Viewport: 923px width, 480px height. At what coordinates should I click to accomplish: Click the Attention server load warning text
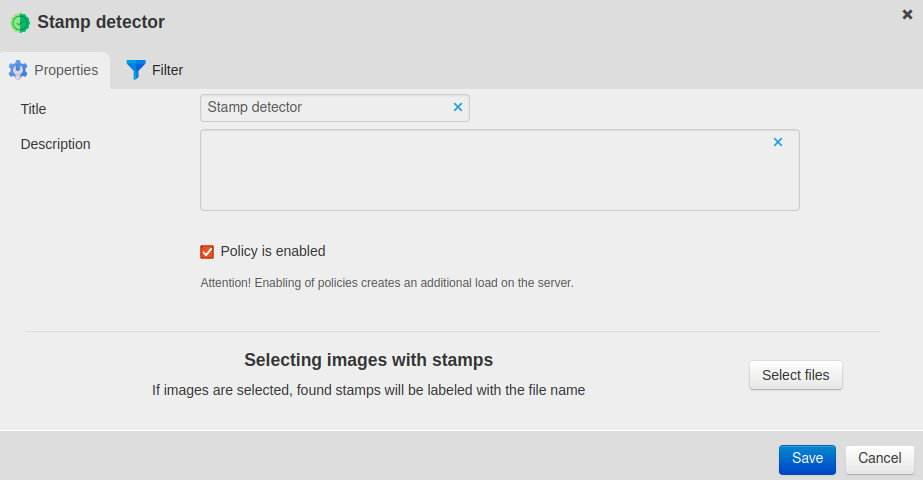tap(387, 283)
